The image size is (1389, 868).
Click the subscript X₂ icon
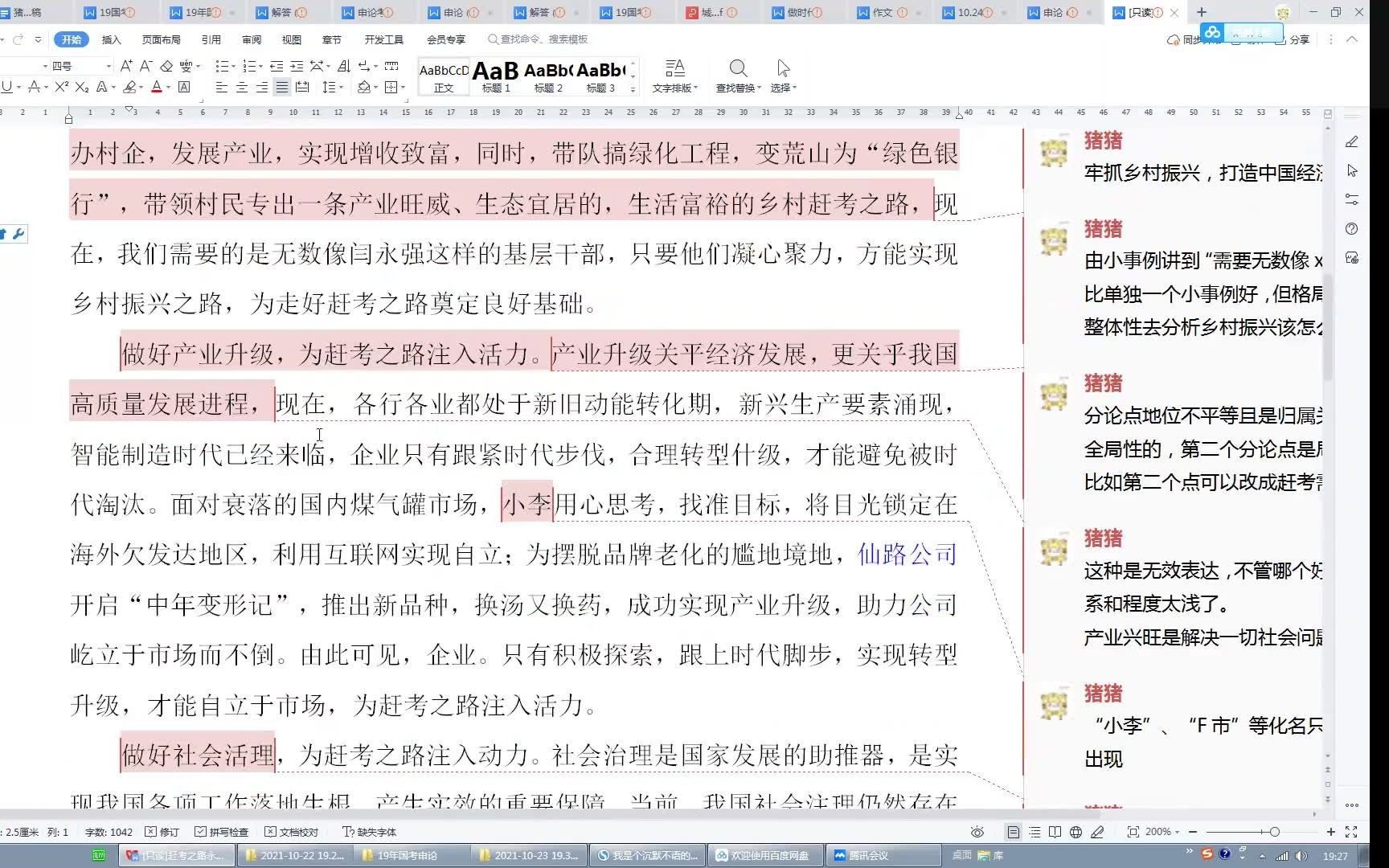pyautogui.click(x=82, y=87)
